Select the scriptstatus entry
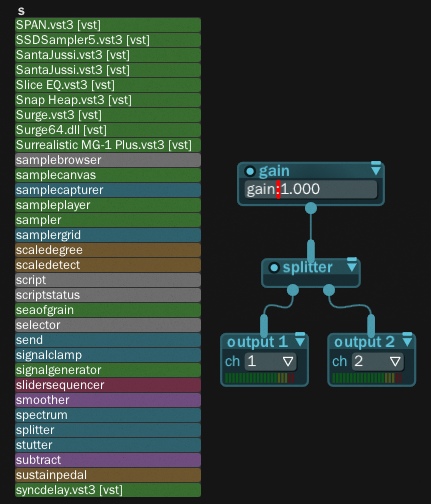The image size is (431, 504). 108,295
